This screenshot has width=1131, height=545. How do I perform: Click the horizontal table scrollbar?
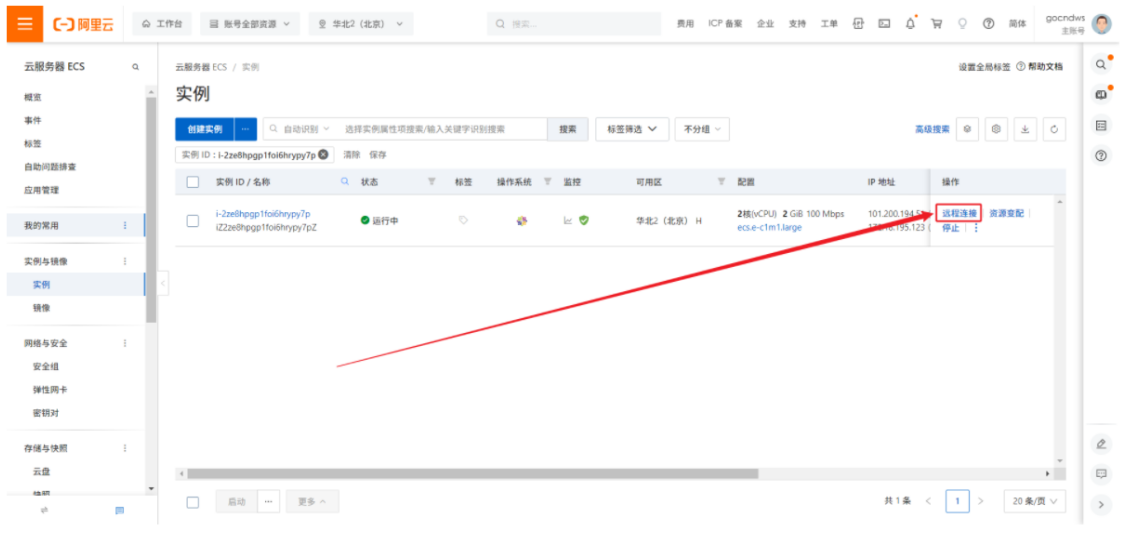click(x=472, y=474)
